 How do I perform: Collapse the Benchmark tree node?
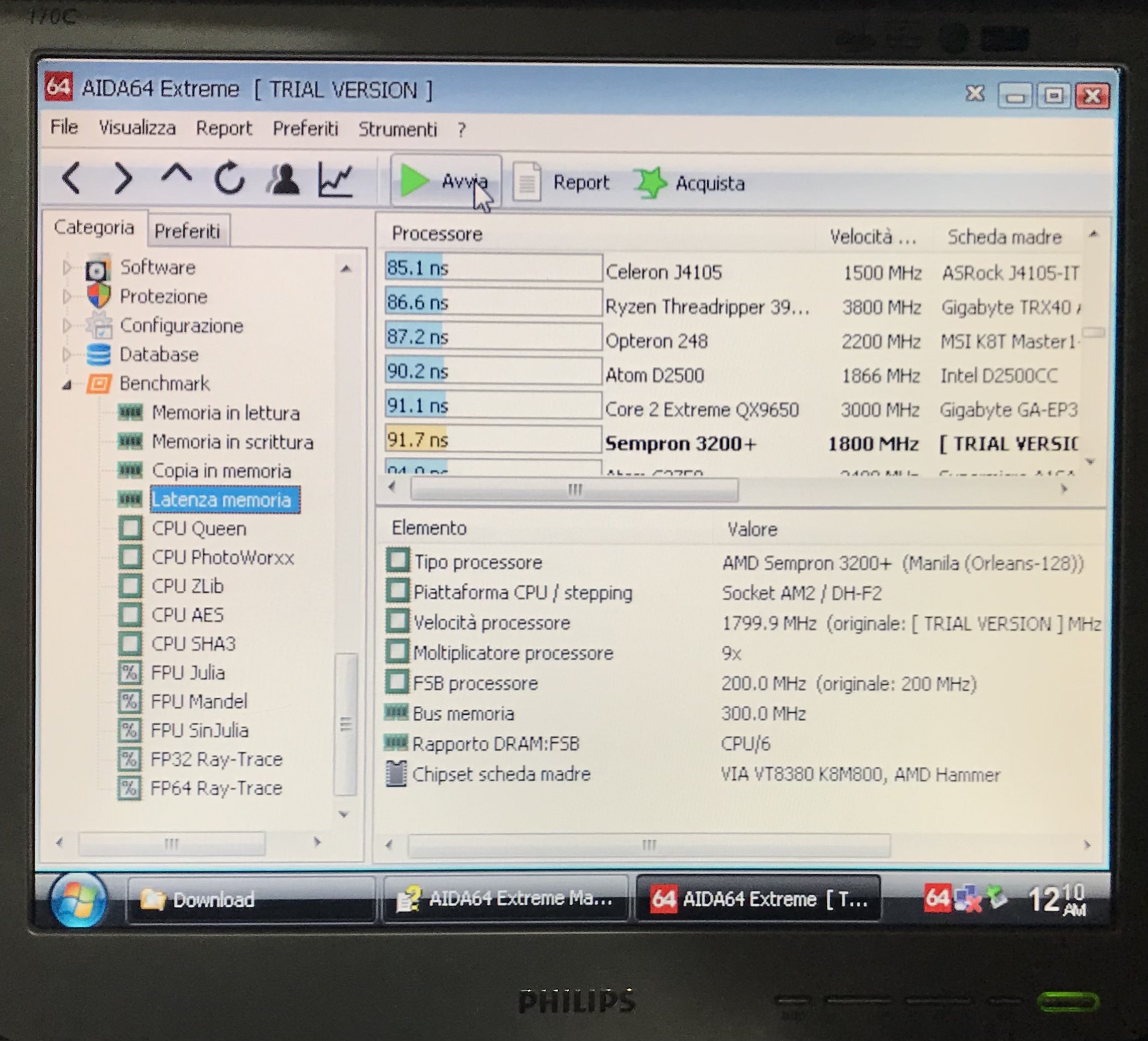click(67, 385)
